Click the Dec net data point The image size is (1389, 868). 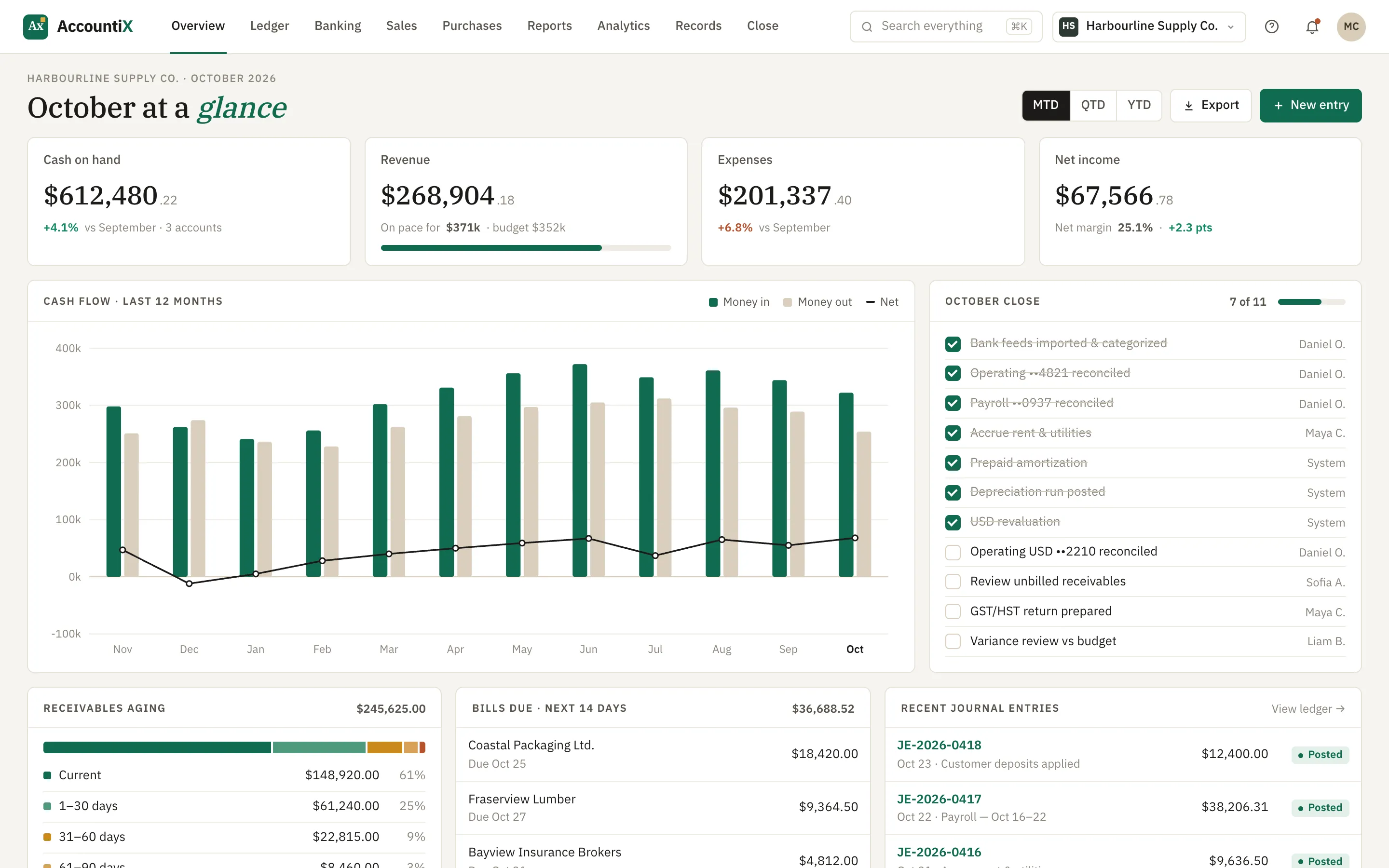(x=189, y=584)
